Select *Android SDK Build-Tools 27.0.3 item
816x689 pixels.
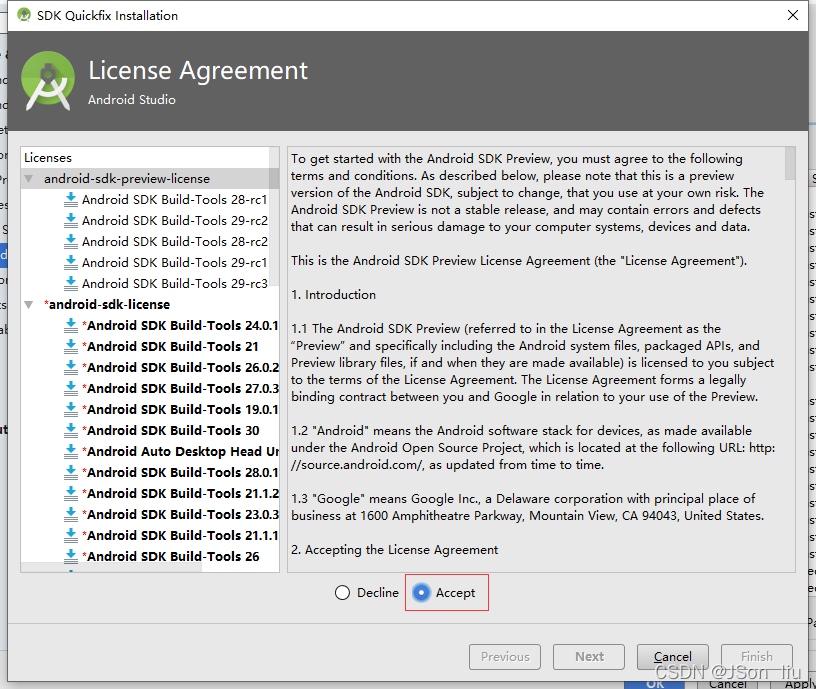180,389
